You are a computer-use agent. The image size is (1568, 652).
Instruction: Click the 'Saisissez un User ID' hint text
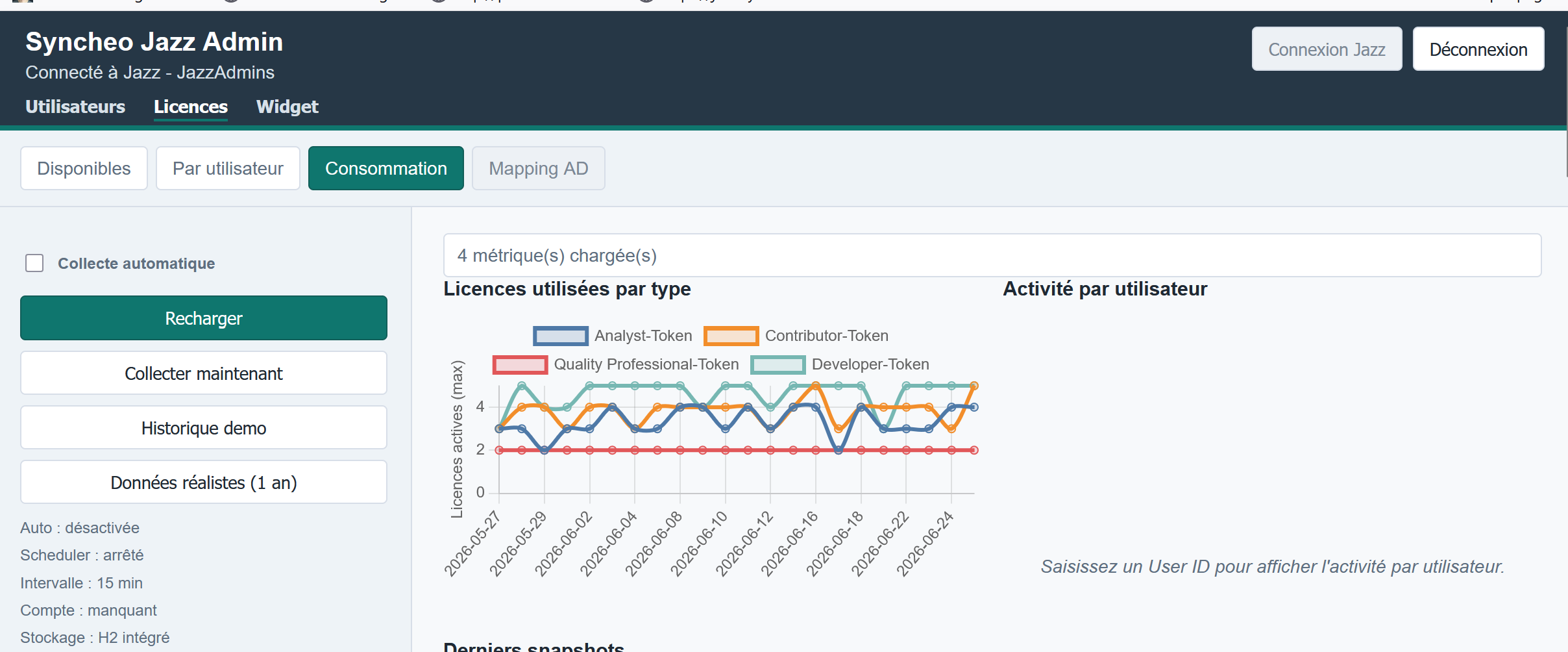(1273, 567)
